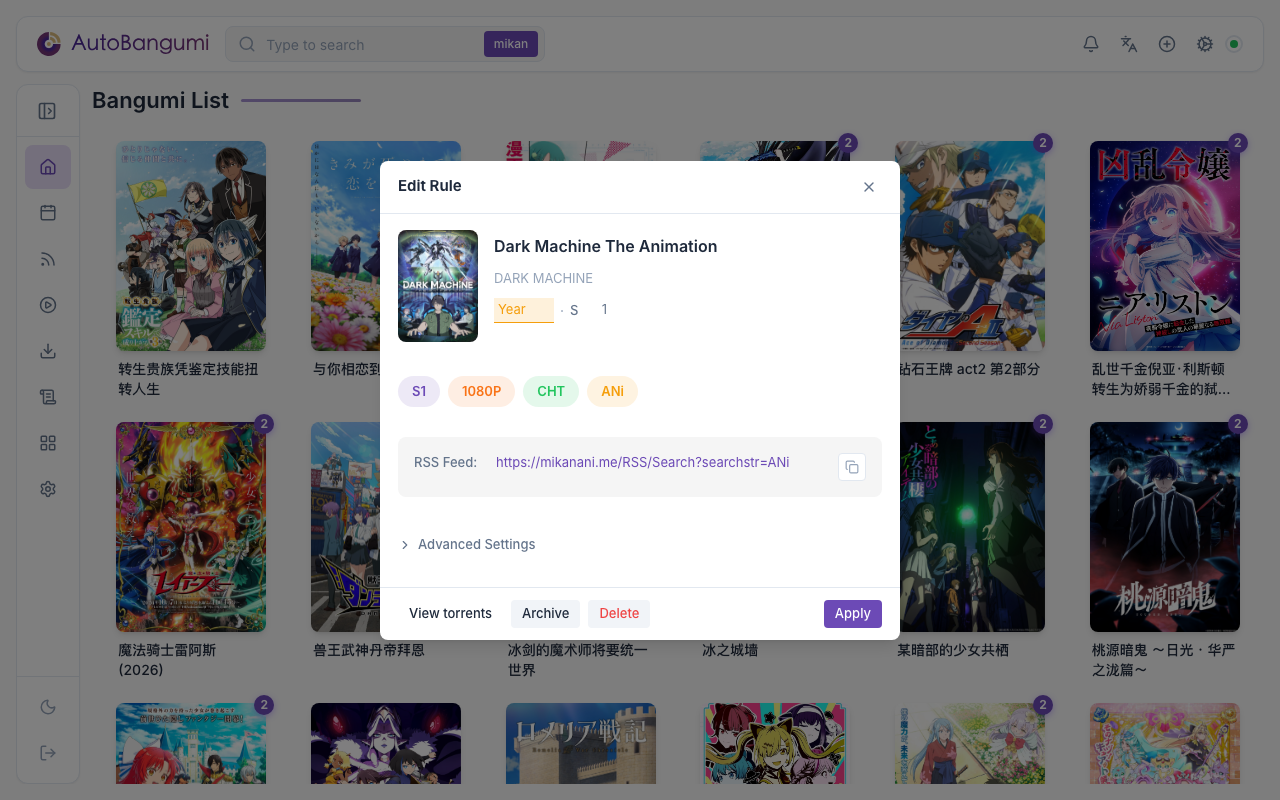
Task: Open Config via sidebar gear icon
Action: tap(48, 489)
